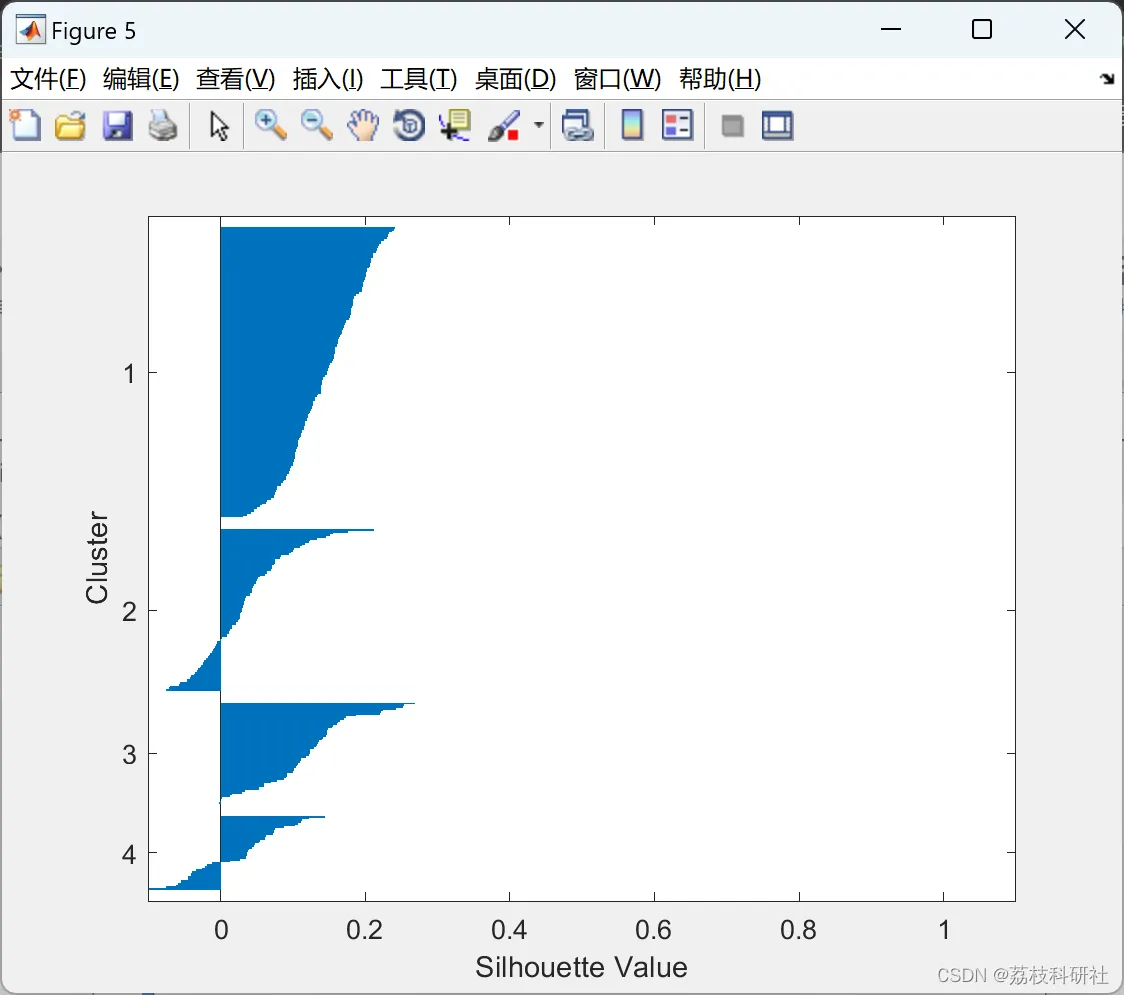Open the 文件(F) menu

[x=48, y=79]
